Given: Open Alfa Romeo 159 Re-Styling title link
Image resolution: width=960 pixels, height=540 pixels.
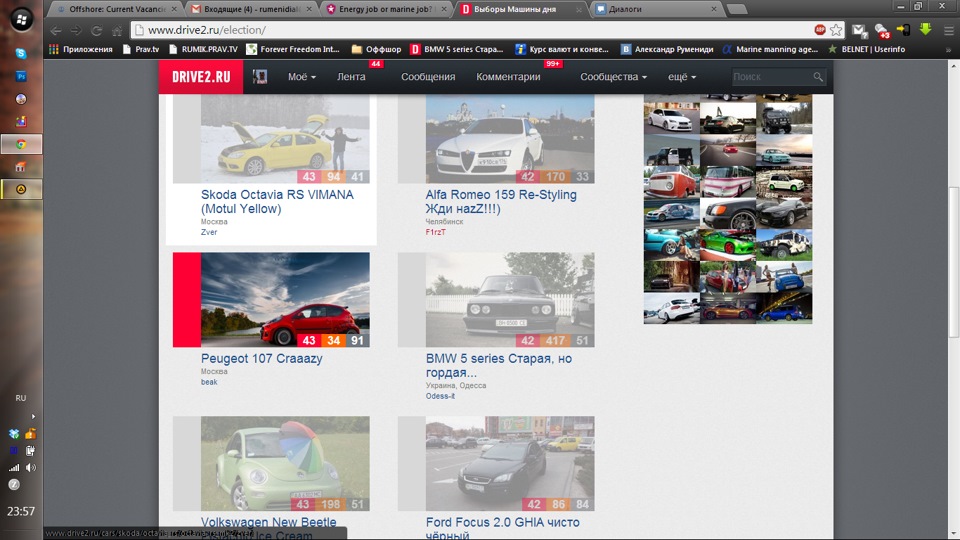Looking at the screenshot, I should click(501, 201).
